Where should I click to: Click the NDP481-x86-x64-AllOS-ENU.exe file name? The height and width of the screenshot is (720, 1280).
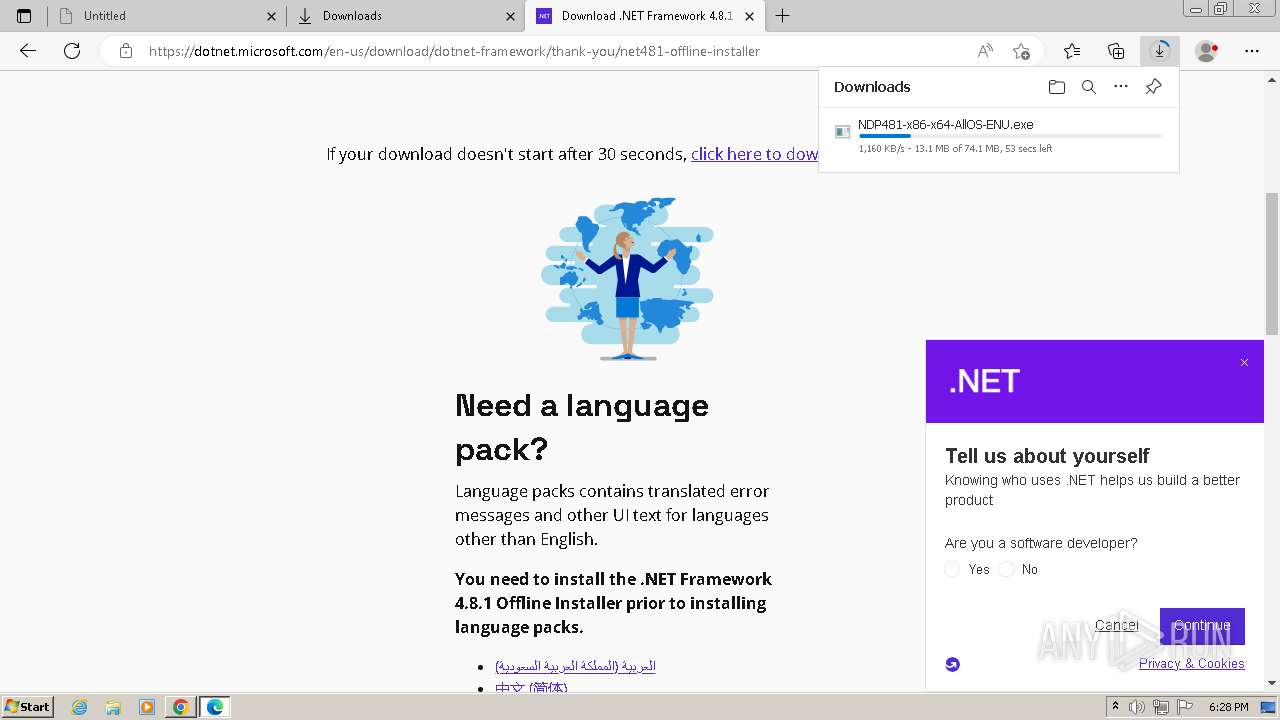pos(945,124)
